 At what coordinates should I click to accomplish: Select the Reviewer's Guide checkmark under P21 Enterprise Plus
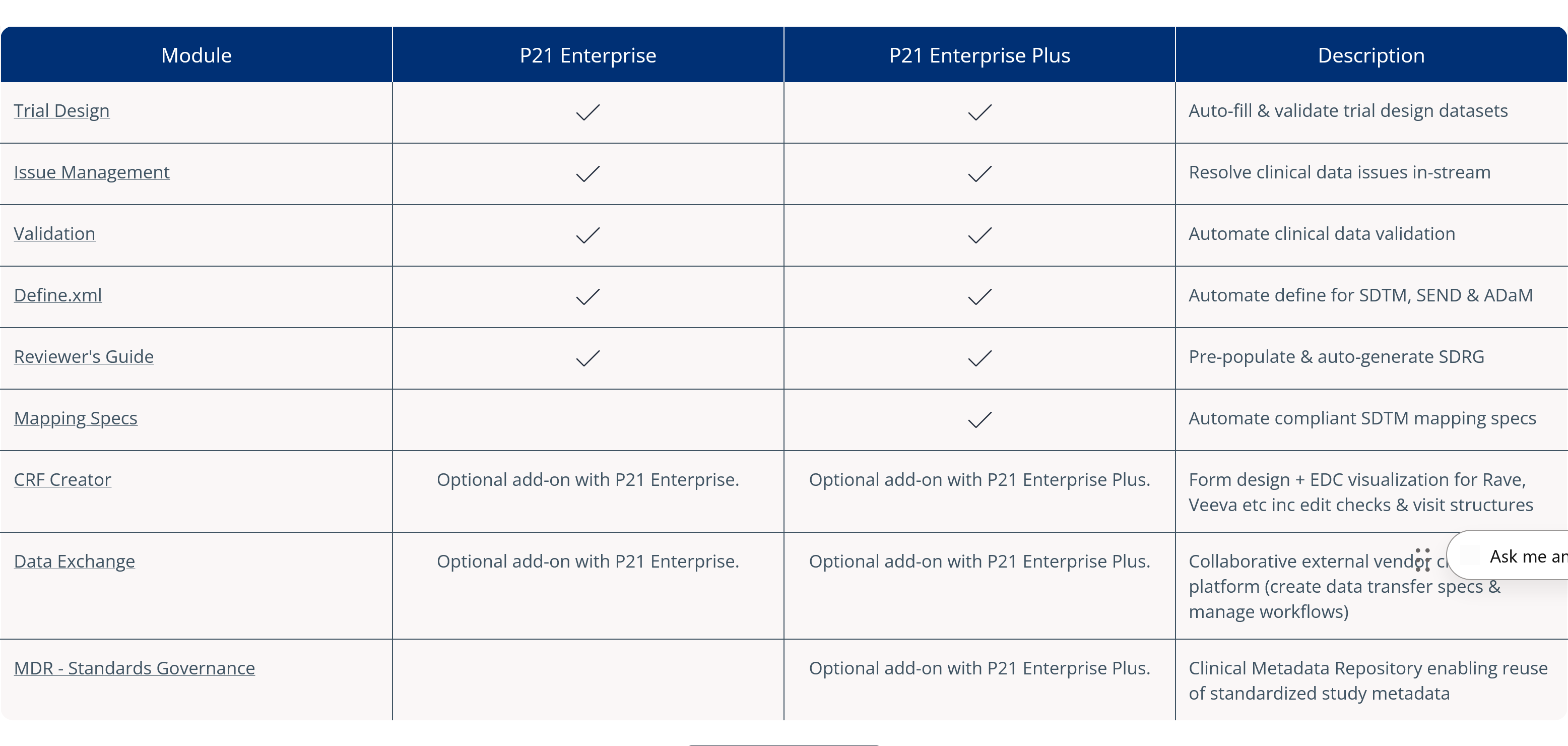[x=979, y=358]
